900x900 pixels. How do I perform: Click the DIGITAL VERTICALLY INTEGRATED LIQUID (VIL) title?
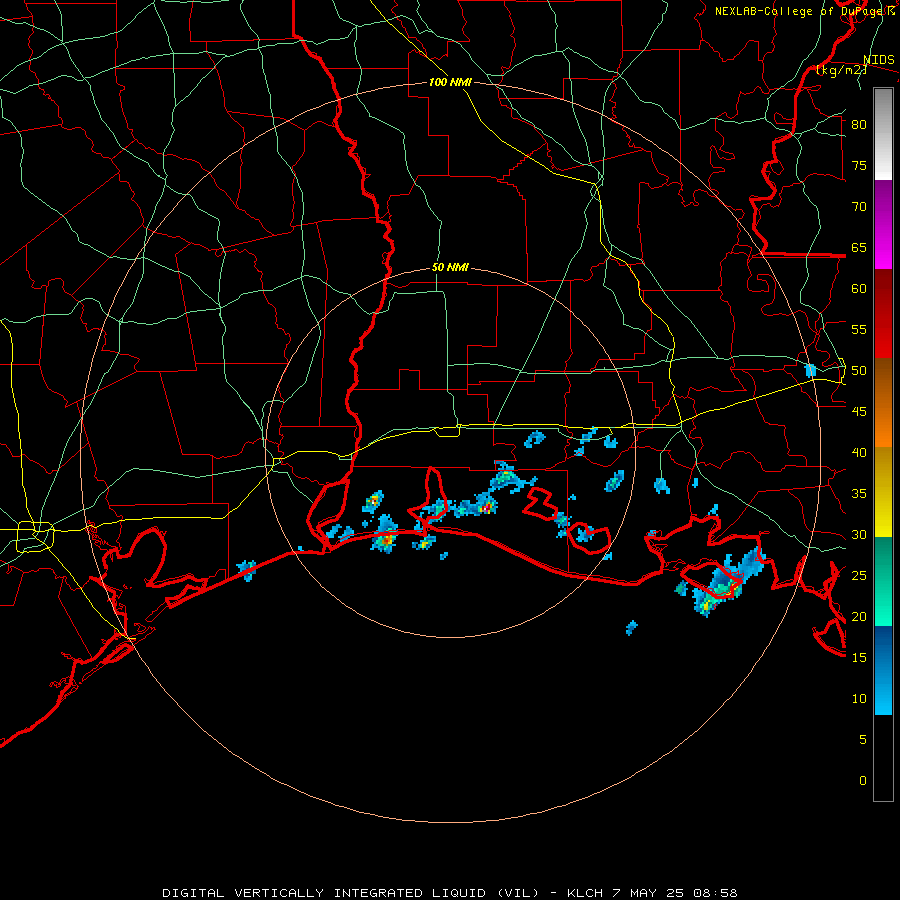pos(351,893)
